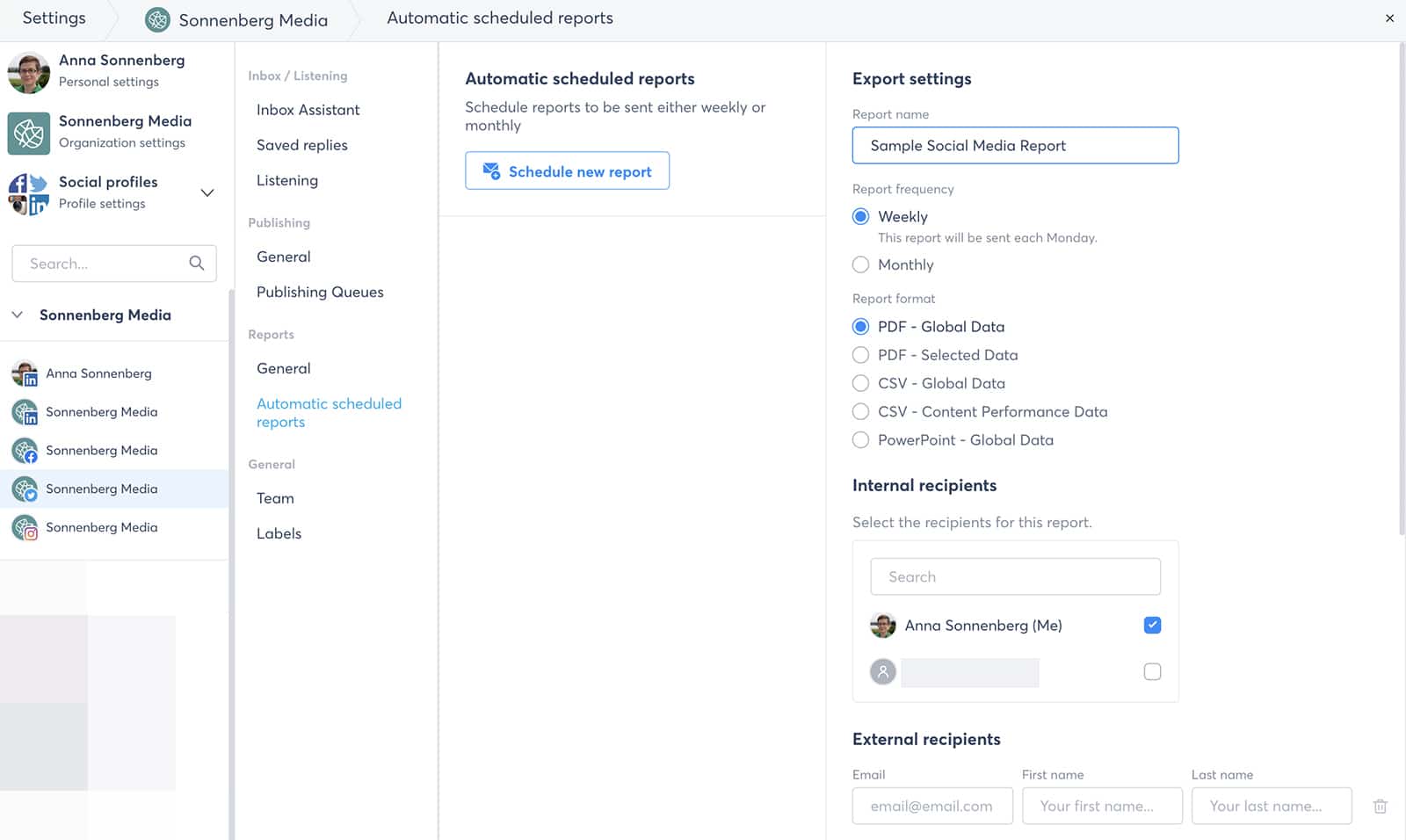
Task: Click the trash icon beside the external recipient row
Action: [1380, 806]
